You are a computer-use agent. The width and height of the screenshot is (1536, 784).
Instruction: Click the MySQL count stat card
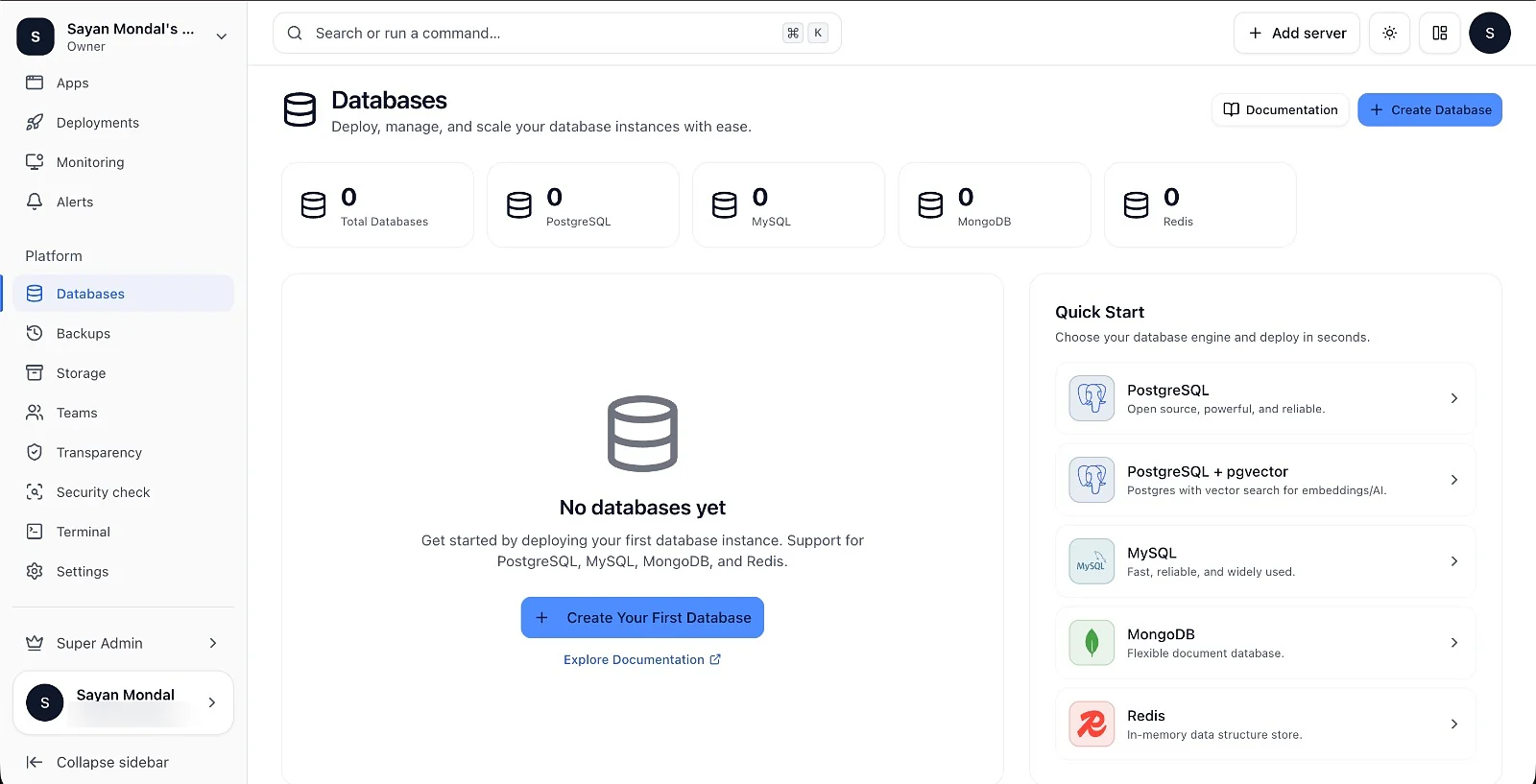[788, 205]
